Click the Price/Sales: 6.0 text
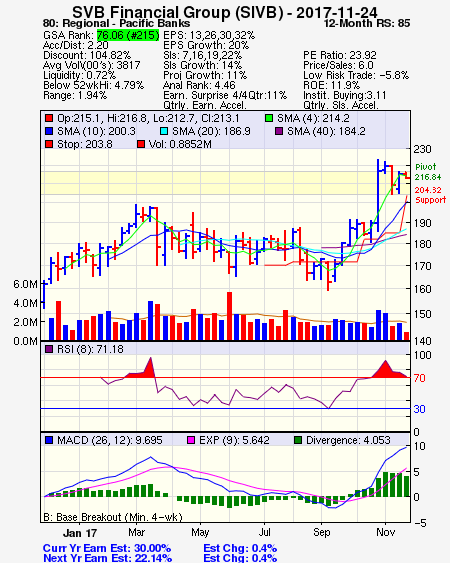This screenshot has height=563, width=450. pyautogui.click(x=338, y=65)
